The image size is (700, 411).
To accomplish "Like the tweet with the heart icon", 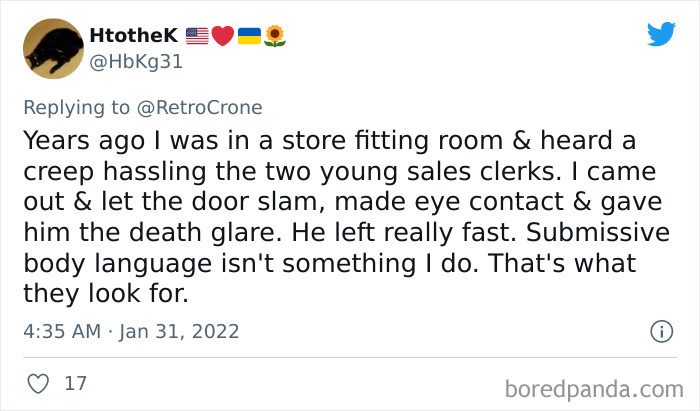I will 38,384.
